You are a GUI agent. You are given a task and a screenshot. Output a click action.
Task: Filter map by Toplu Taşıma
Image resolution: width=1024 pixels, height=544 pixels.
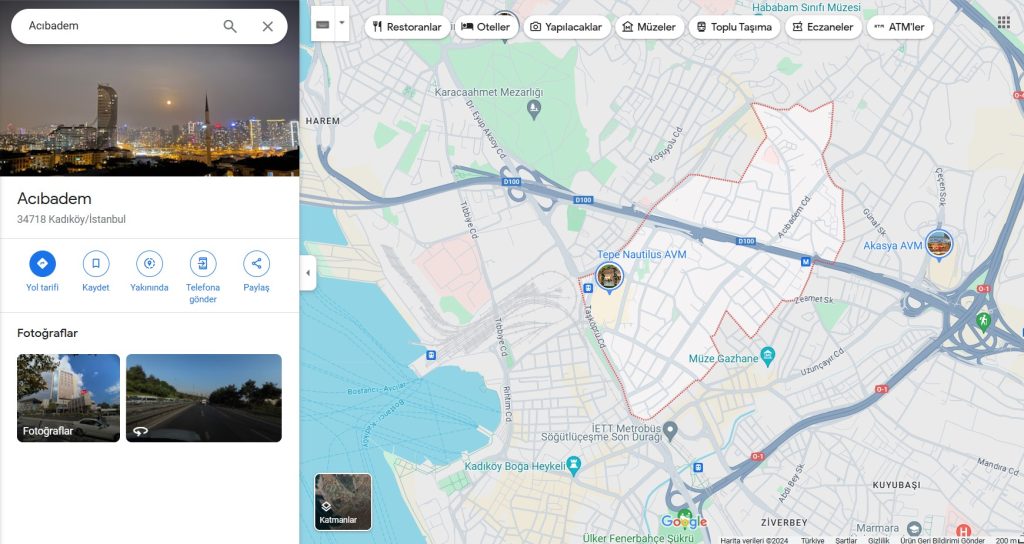(x=734, y=27)
